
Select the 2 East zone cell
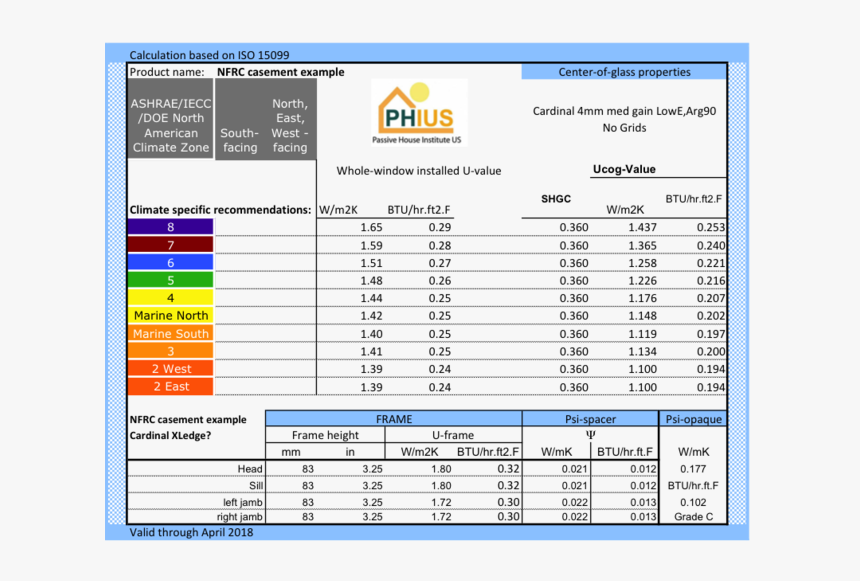(171, 387)
